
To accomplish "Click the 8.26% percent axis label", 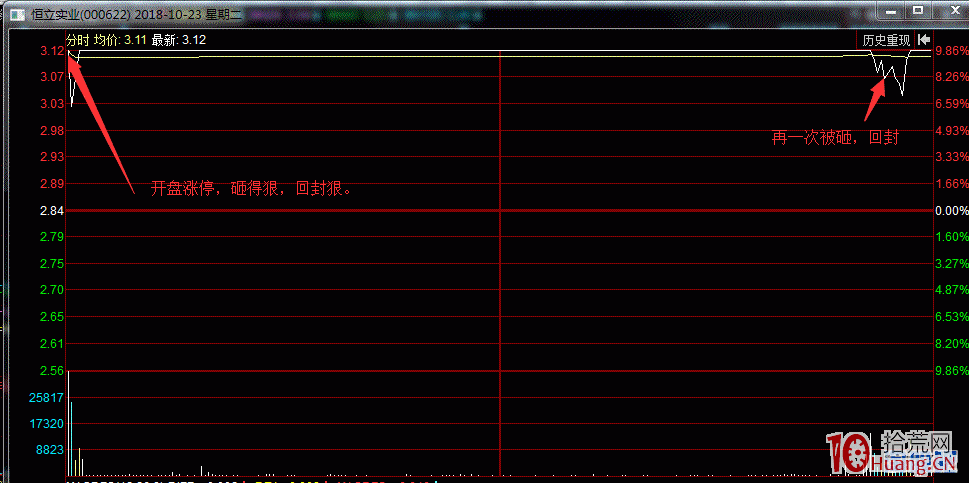I will pyautogui.click(x=952, y=77).
